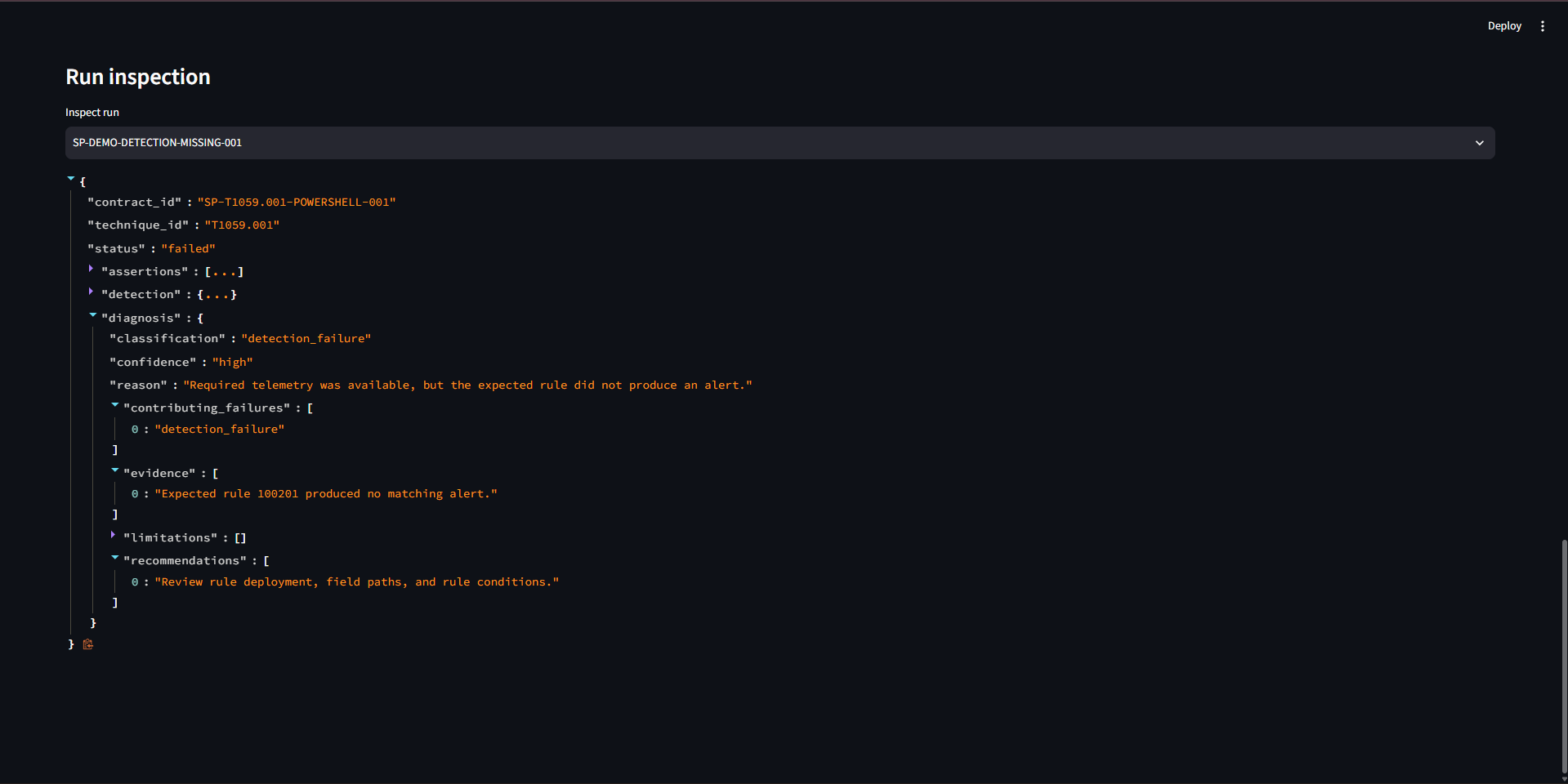This screenshot has width=1568, height=784.
Task: Collapse the root JSON object
Action: 71,179
